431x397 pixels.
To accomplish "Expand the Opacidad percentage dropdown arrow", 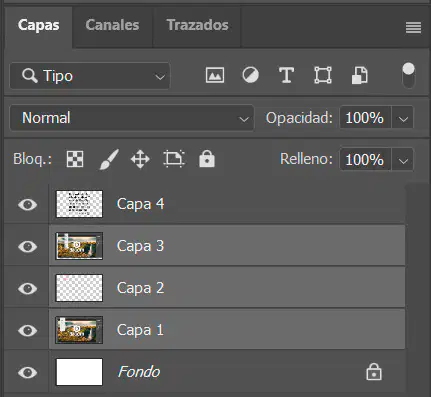I will [x=403, y=118].
